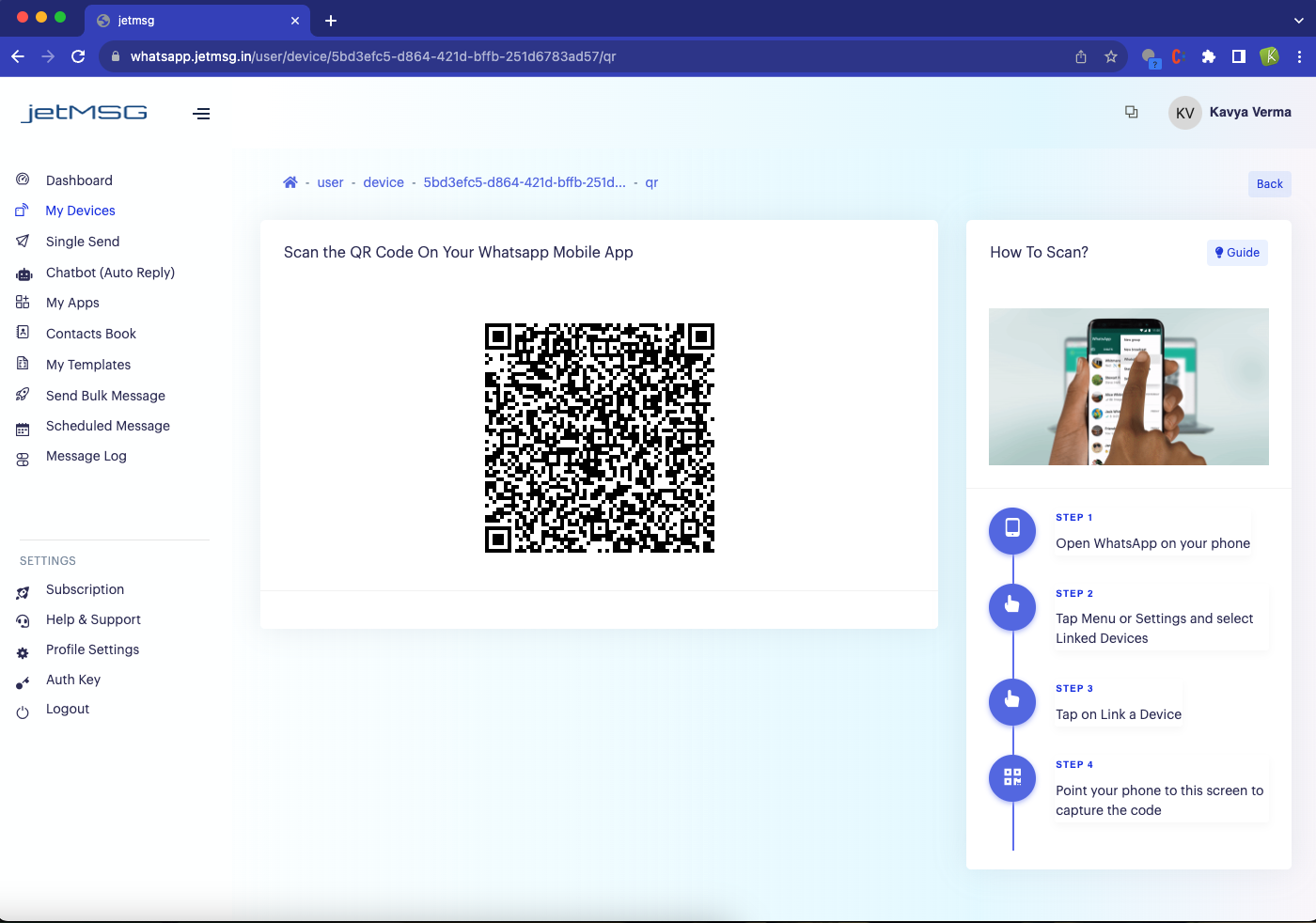Click the Guide button

(x=1237, y=252)
